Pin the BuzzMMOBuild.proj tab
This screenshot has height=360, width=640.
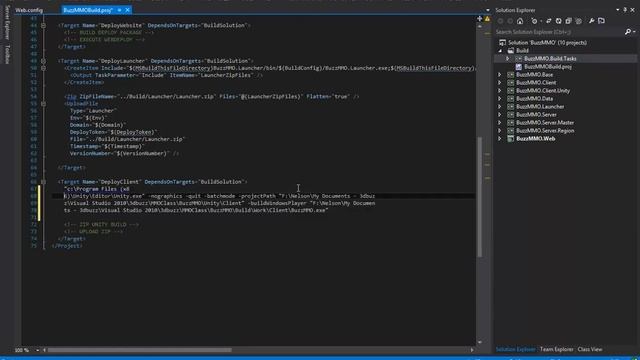(x=120, y=10)
